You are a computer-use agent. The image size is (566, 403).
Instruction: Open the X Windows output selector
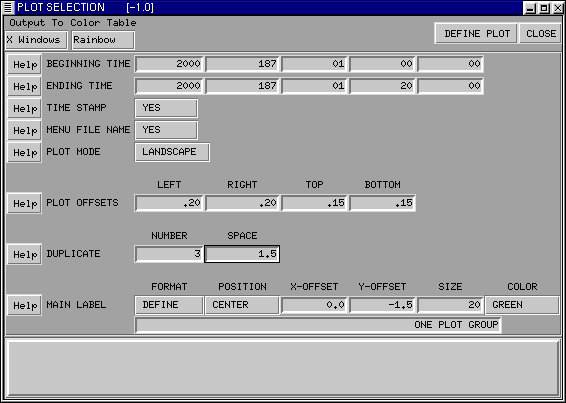click(36, 40)
